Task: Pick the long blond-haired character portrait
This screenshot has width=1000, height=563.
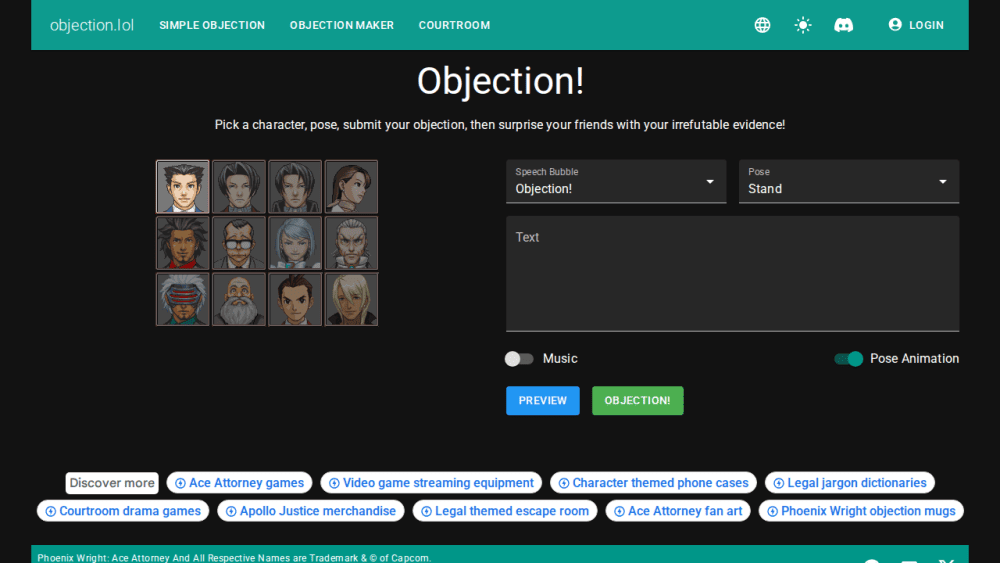Action: coord(351,299)
